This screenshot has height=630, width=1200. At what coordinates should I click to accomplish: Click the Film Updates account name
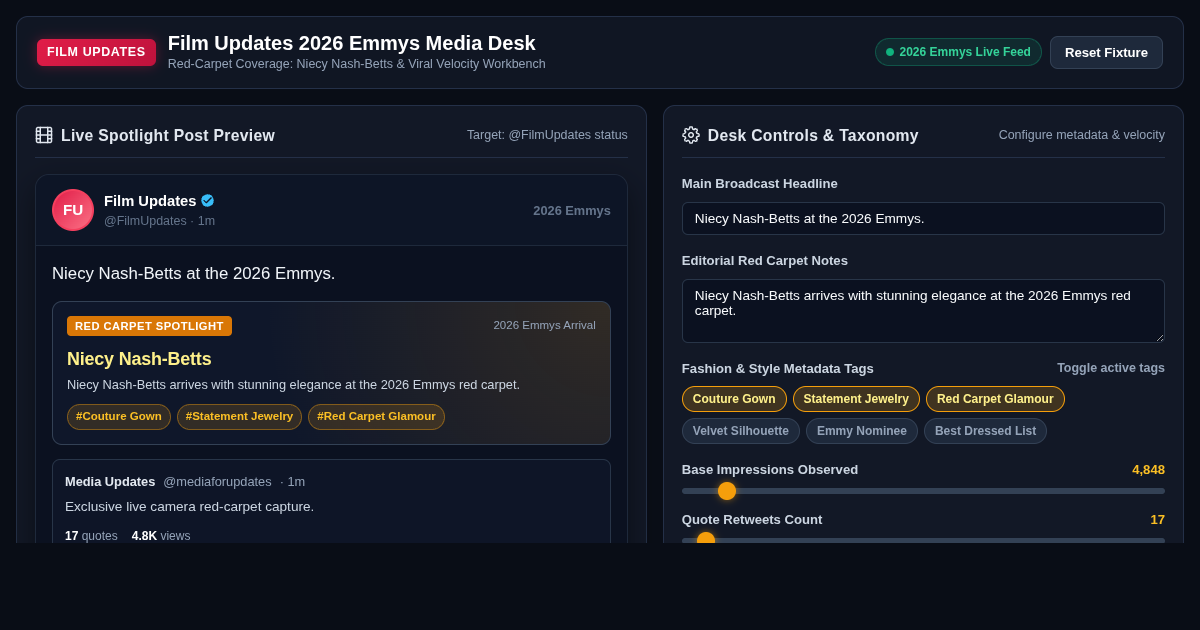coord(150,201)
